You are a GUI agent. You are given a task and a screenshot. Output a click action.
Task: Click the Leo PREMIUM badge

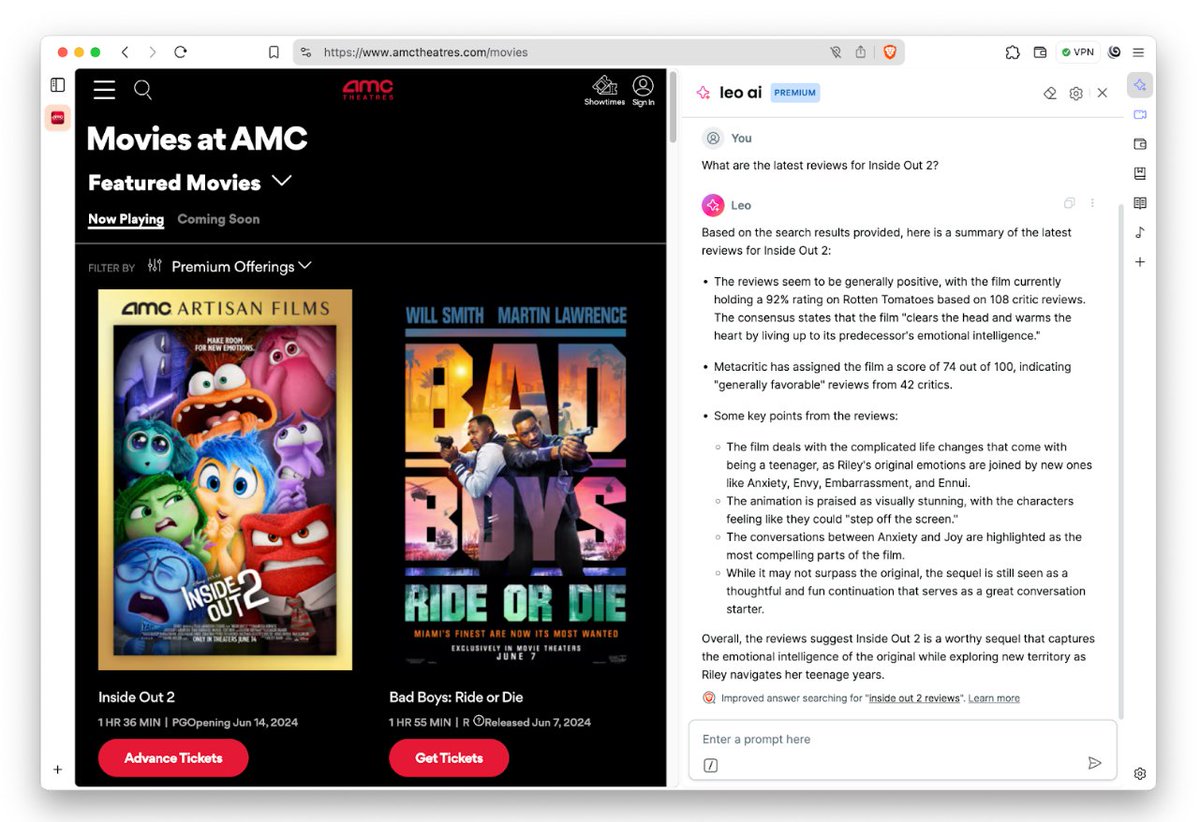pyautogui.click(x=795, y=93)
